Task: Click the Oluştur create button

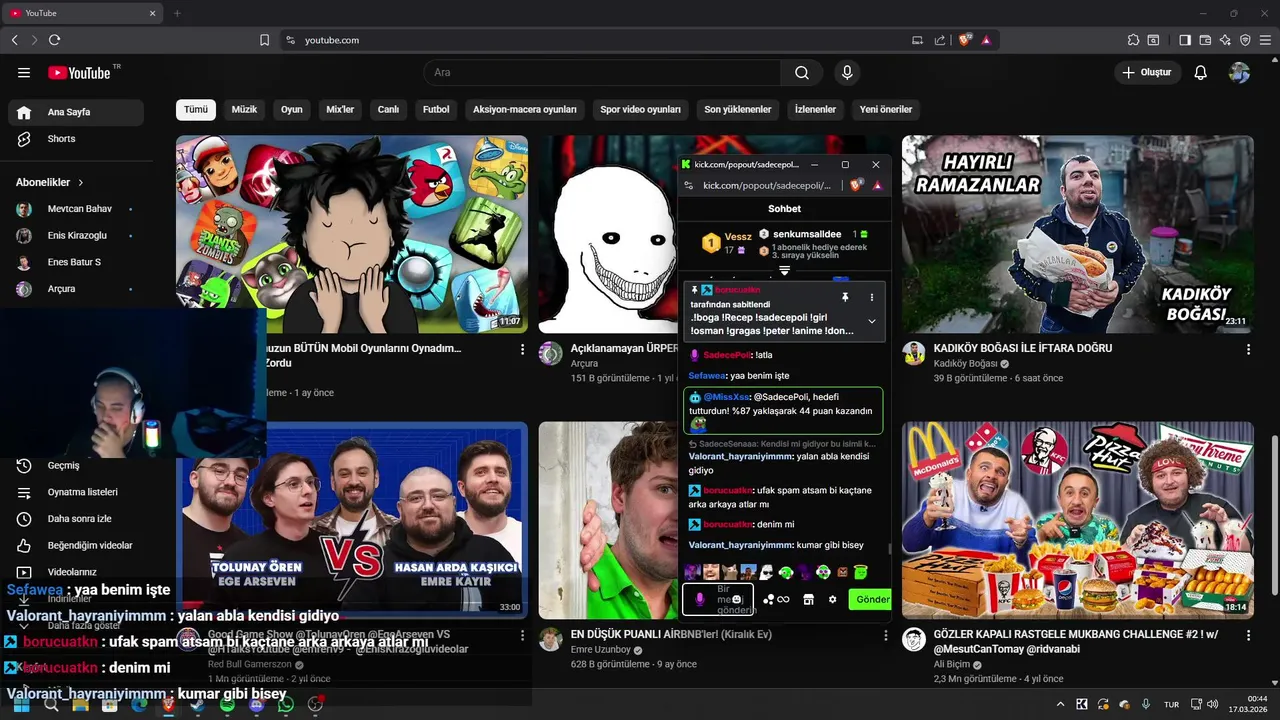Action: click(1148, 72)
